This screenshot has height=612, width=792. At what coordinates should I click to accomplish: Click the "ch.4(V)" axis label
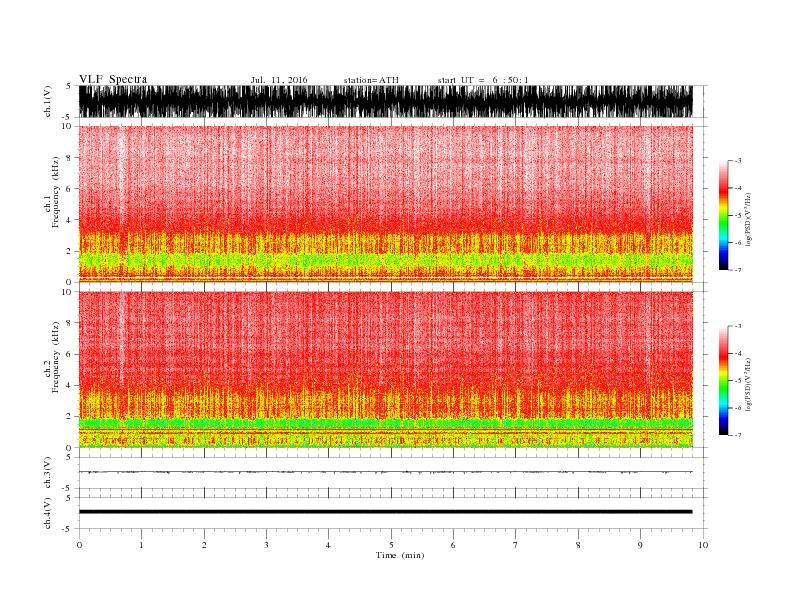tap(48, 513)
